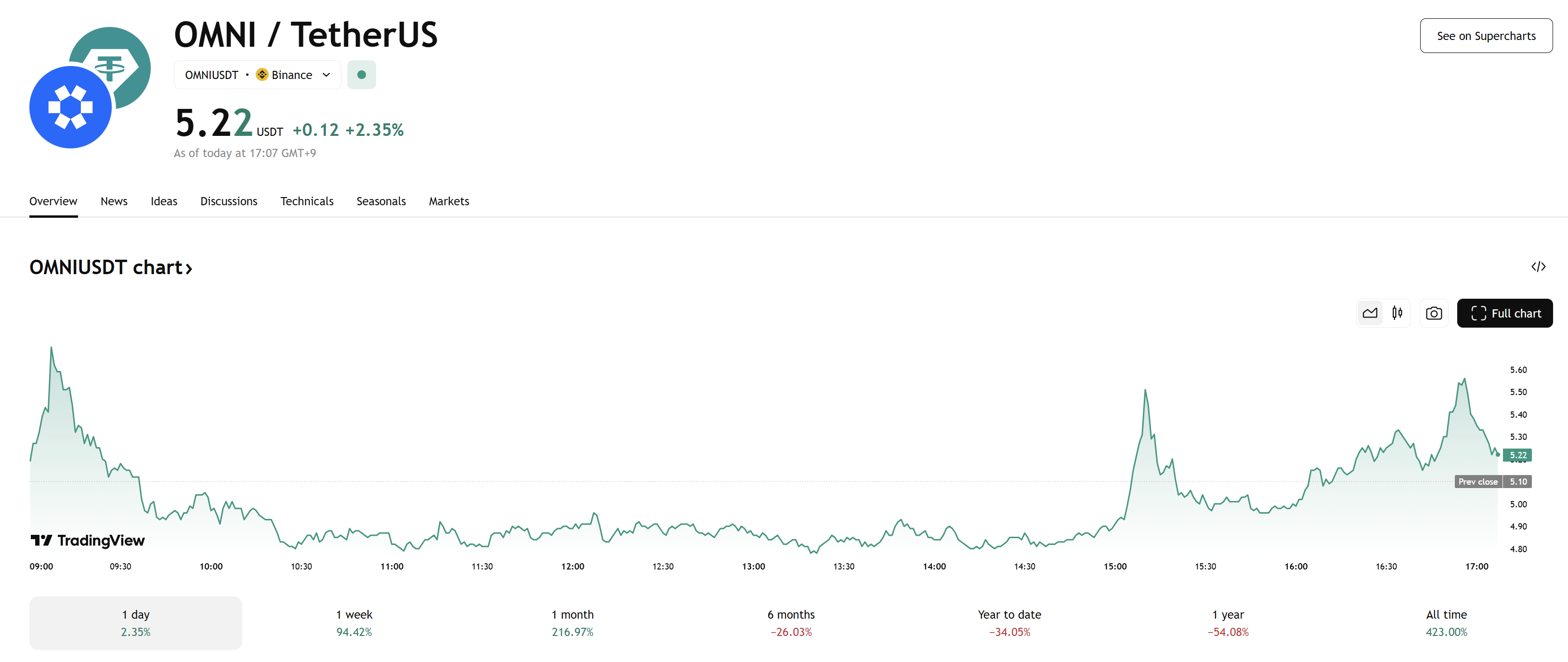
Task: Switch to candlestick chart style icon
Action: click(1397, 313)
